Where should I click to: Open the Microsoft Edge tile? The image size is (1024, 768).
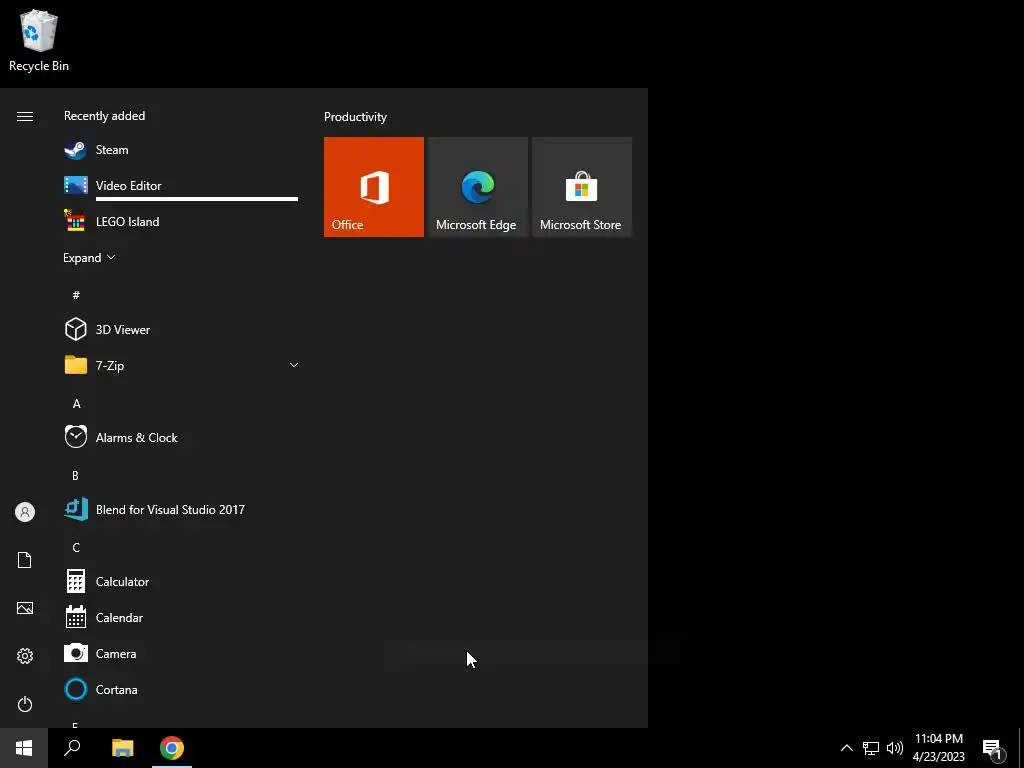(x=477, y=187)
